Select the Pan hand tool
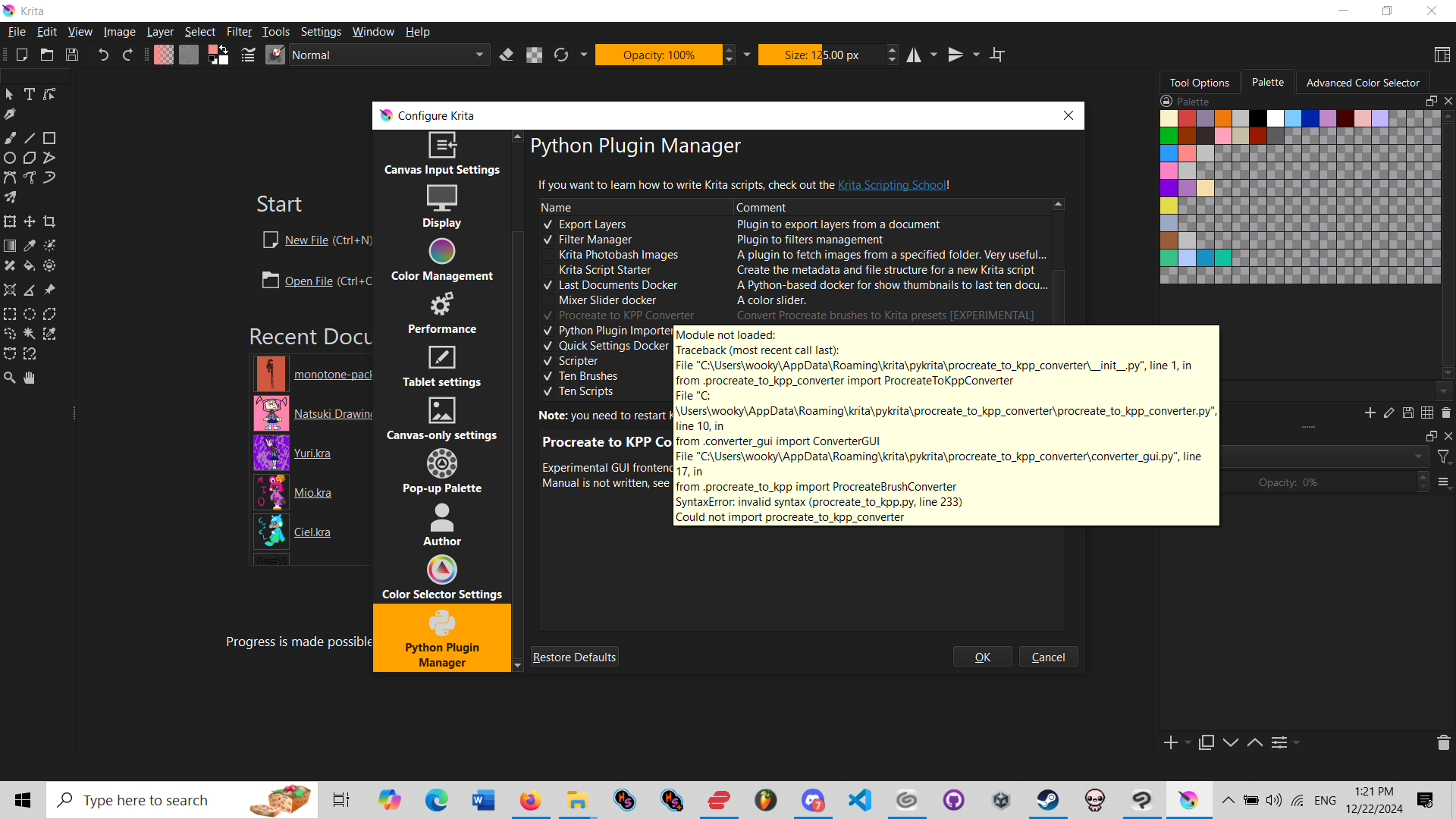 pyautogui.click(x=30, y=378)
